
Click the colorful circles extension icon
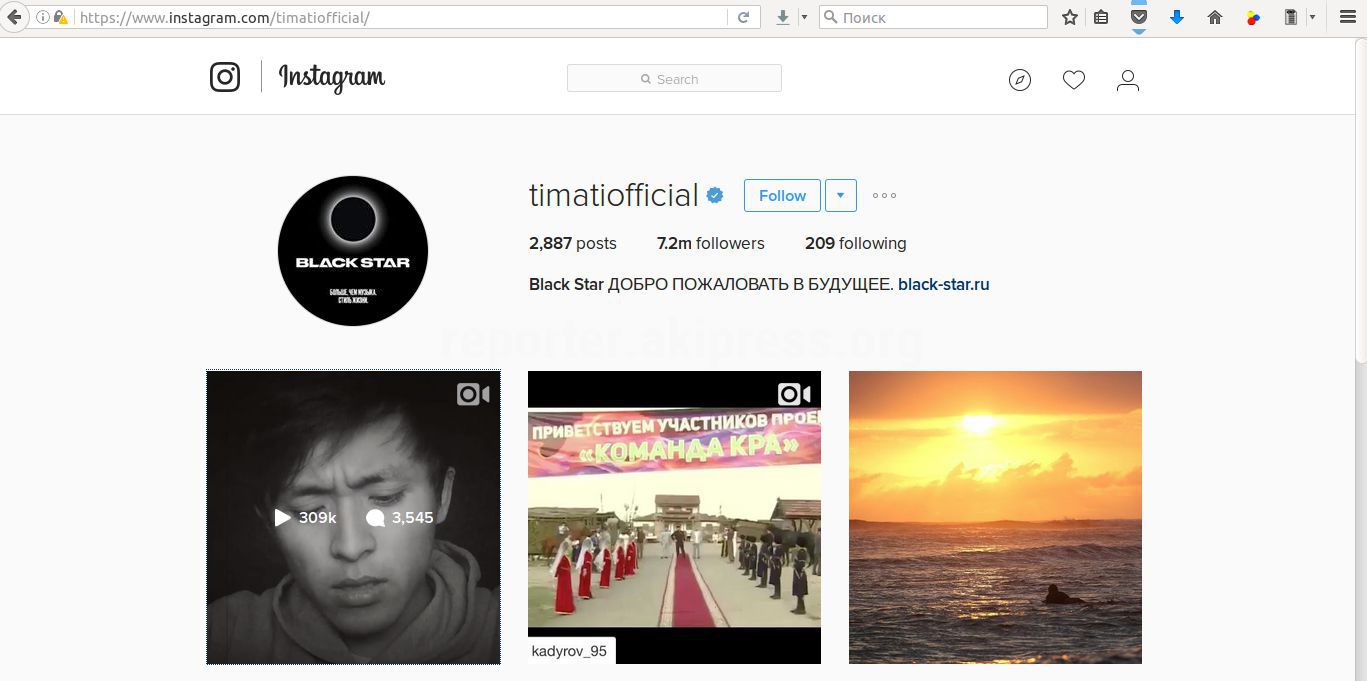(1253, 17)
